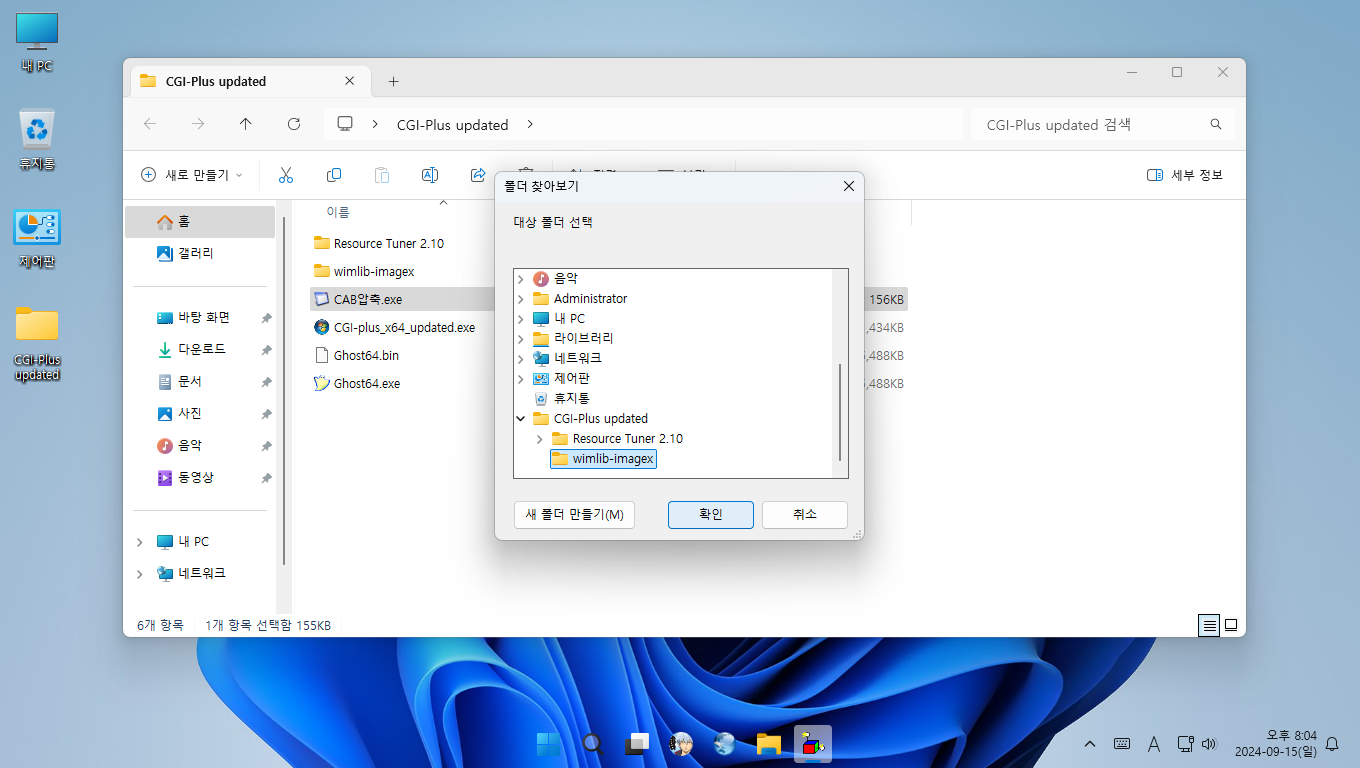The width and height of the screenshot is (1360, 768).
Task: Click the taskbar search magnifier icon
Action: (x=593, y=743)
